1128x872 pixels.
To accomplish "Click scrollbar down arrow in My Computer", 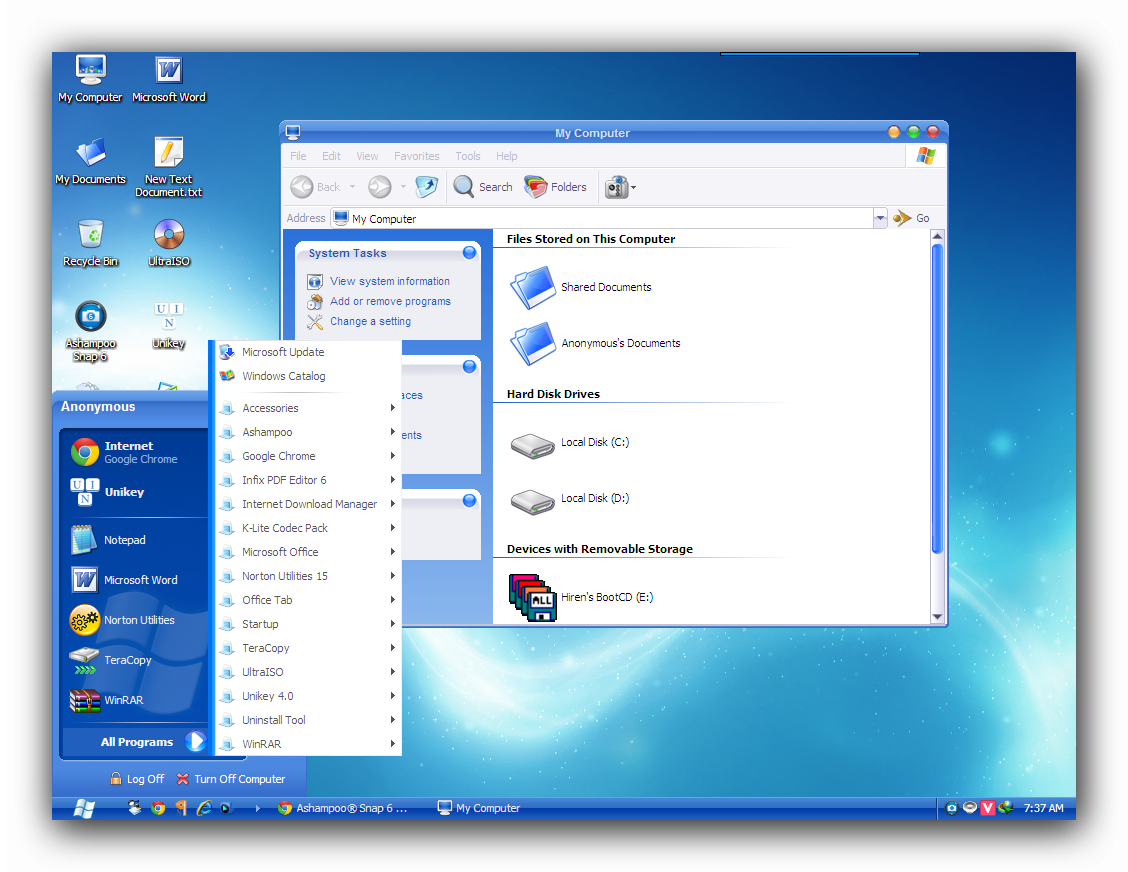I will point(937,617).
